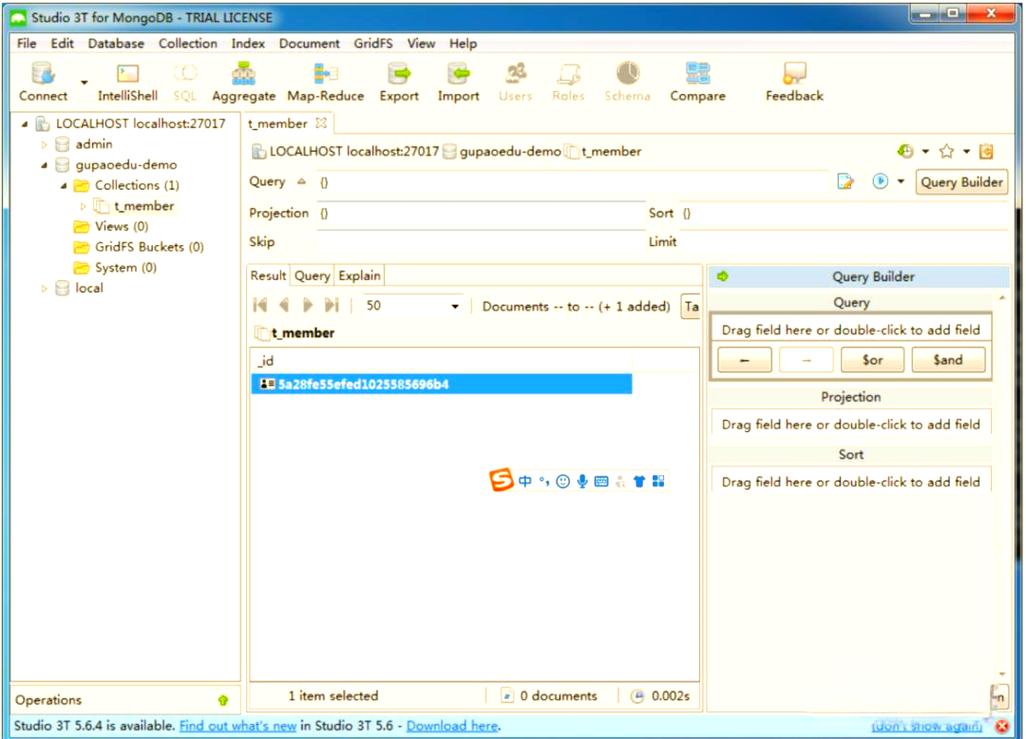Switch to the Query tab in results

click(312, 276)
